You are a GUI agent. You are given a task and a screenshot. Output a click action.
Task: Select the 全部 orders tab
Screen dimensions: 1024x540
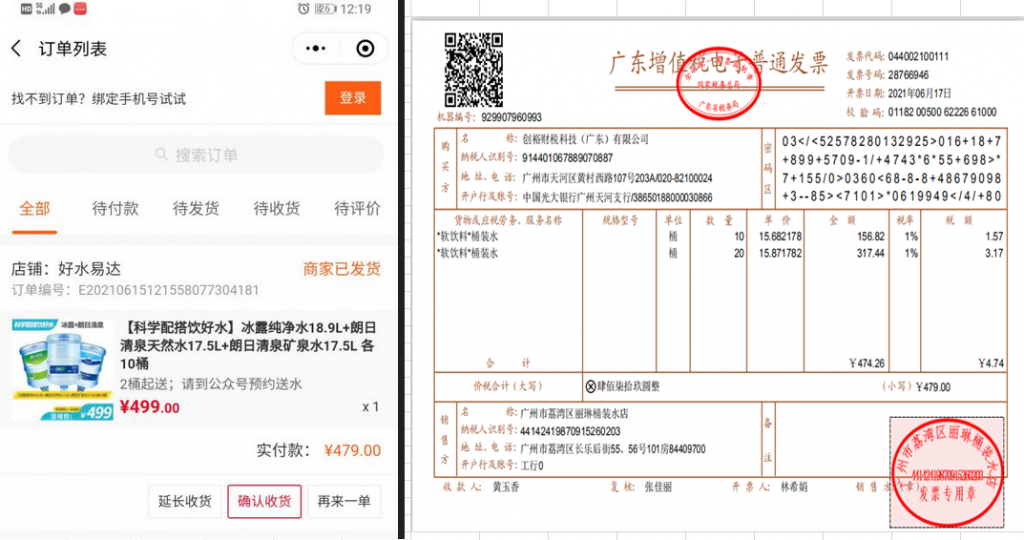35,209
